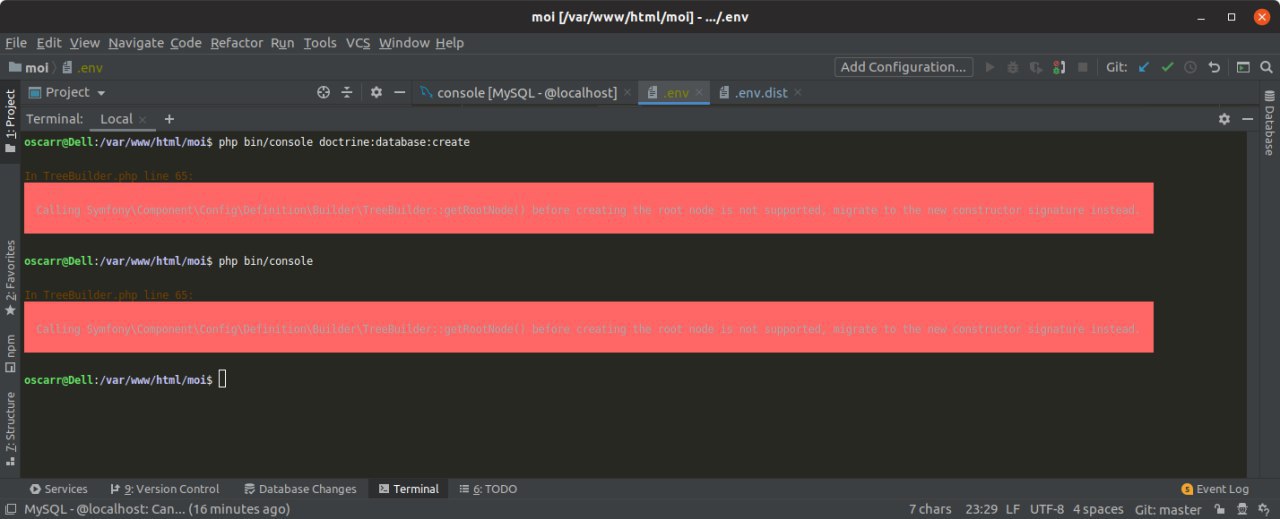Click the Terminal tool window button
Screen dimensions: 1280x519
coord(407,489)
